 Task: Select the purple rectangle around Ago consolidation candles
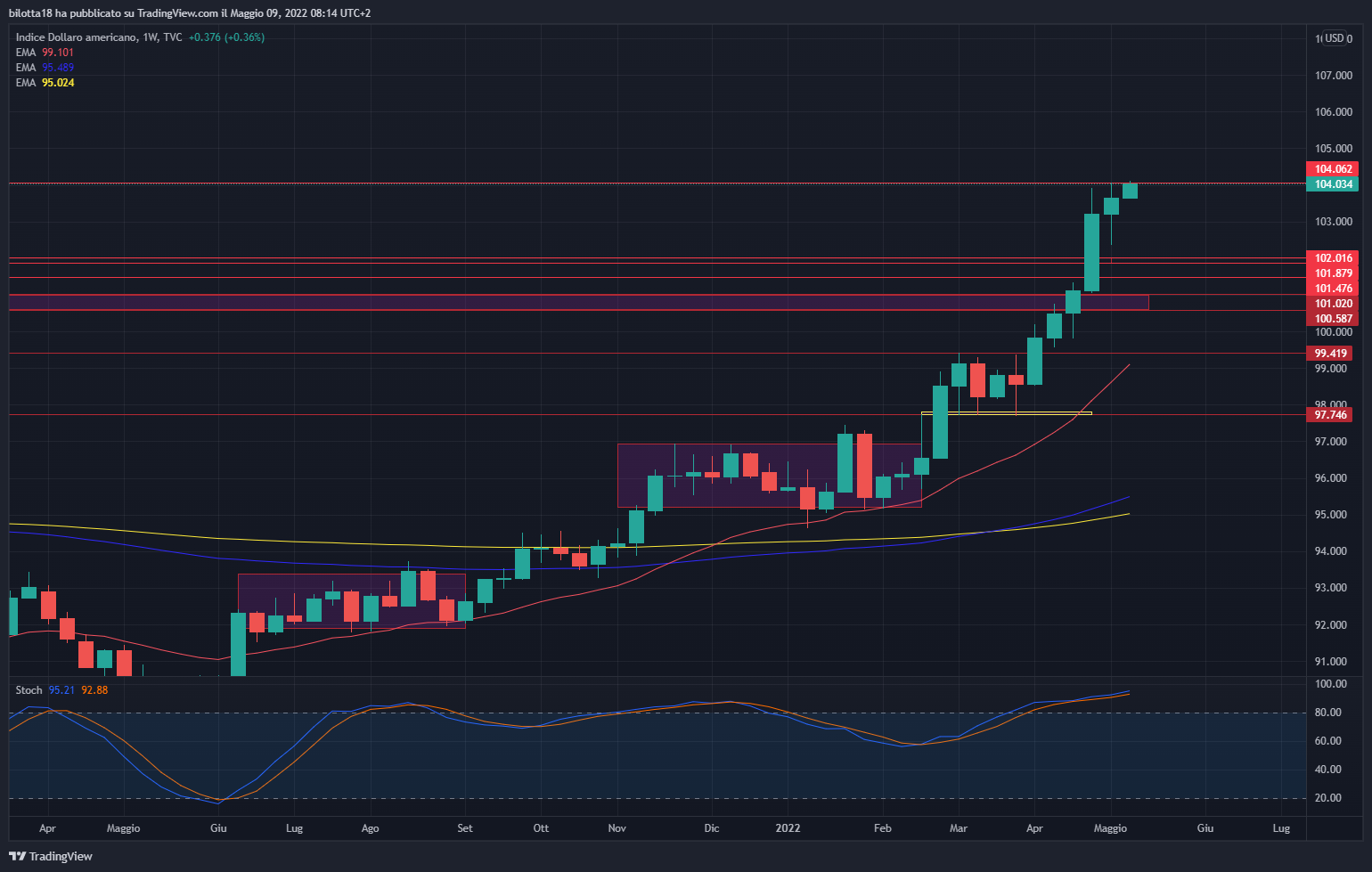pyautogui.click(x=351, y=600)
